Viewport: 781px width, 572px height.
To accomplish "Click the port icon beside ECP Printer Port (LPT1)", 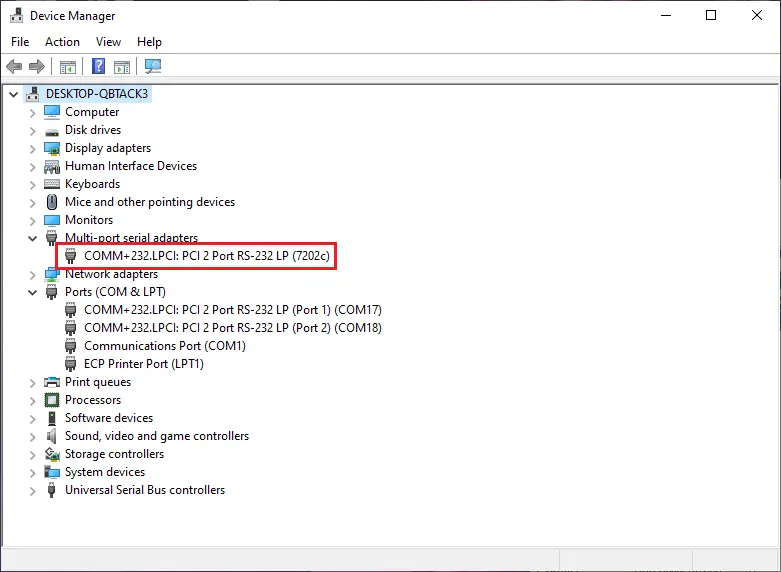I will 71,364.
